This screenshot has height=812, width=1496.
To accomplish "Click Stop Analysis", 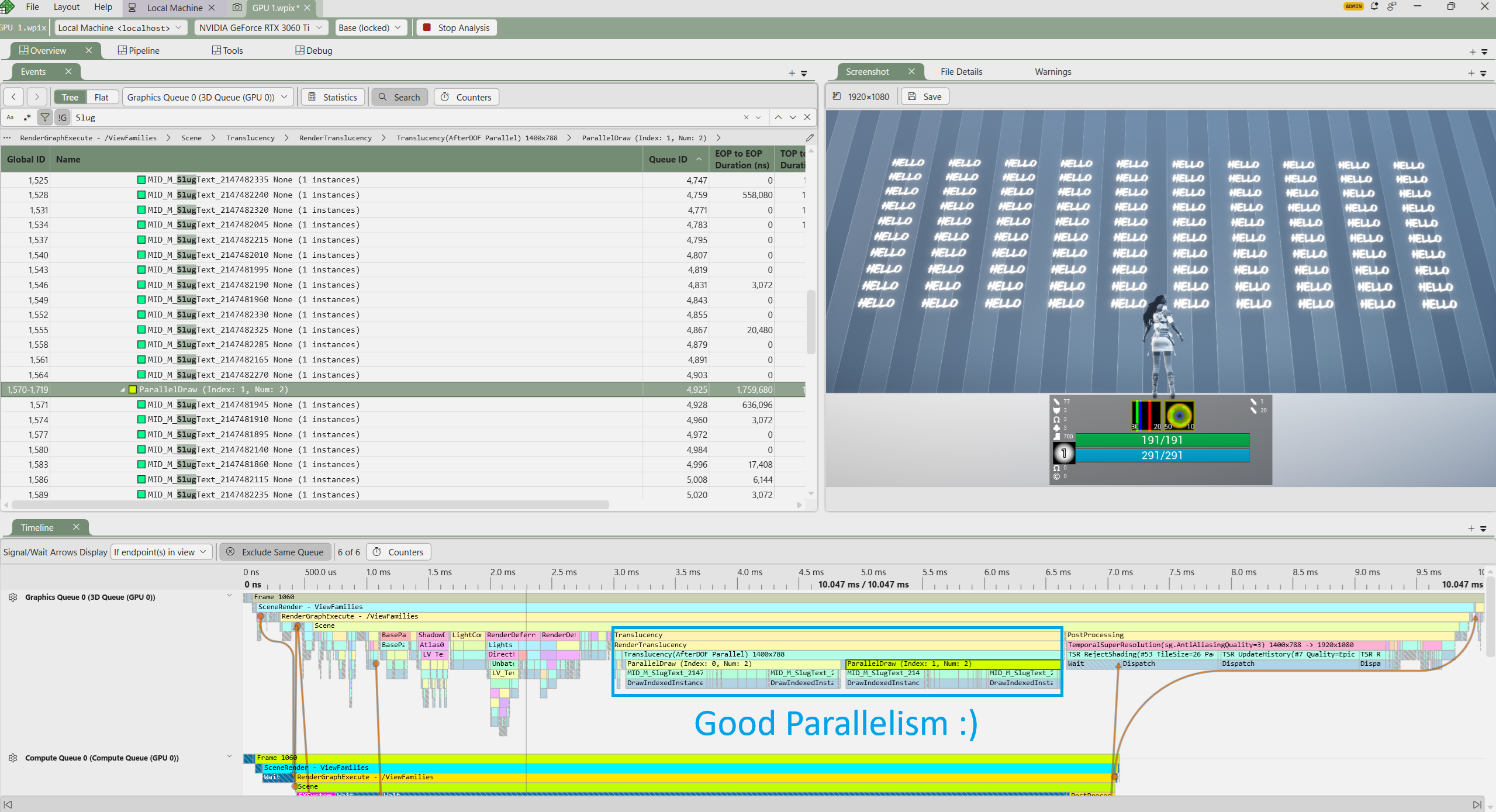I will 456,27.
